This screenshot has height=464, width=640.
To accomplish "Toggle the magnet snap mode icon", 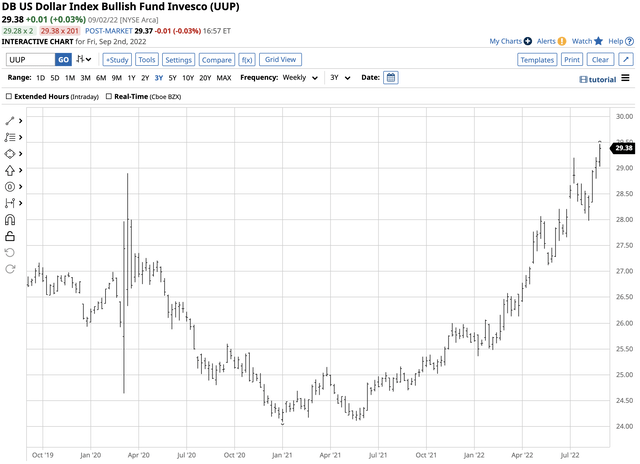I will (x=10, y=220).
